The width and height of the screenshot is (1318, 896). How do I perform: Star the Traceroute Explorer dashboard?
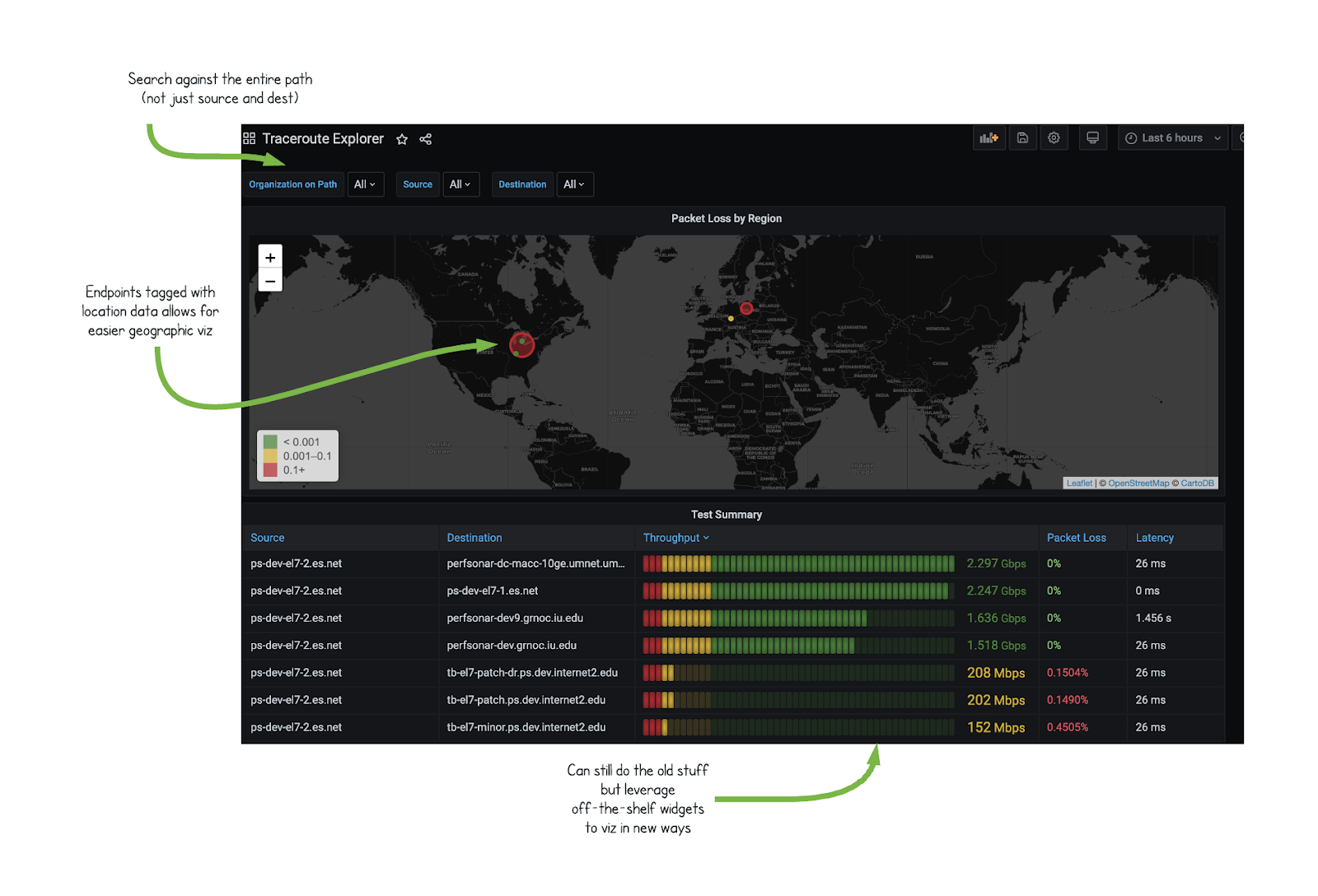[x=402, y=139]
